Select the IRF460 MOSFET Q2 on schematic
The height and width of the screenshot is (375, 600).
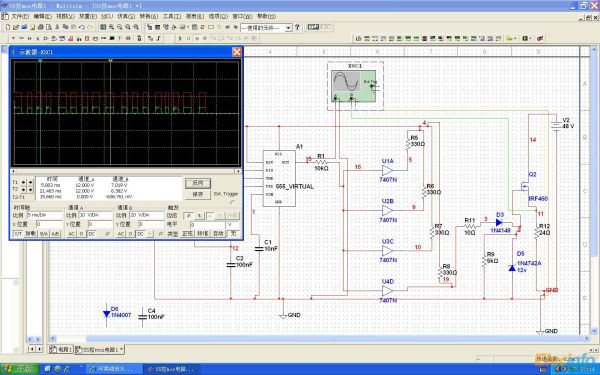click(525, 187)
